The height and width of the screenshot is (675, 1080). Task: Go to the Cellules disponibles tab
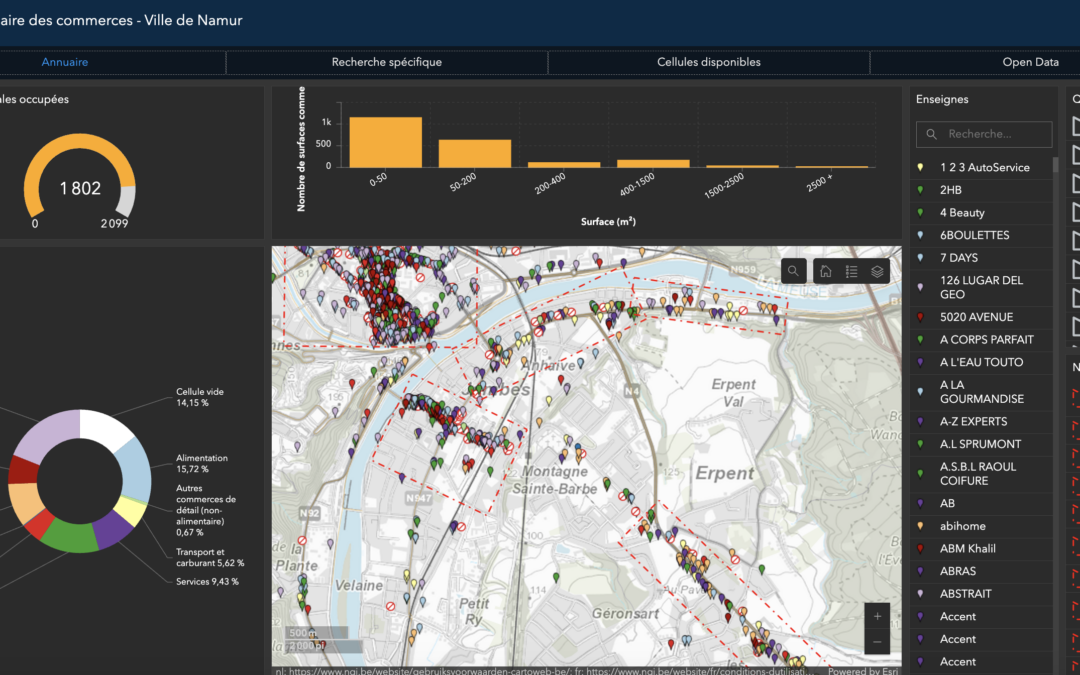point(709,62)
